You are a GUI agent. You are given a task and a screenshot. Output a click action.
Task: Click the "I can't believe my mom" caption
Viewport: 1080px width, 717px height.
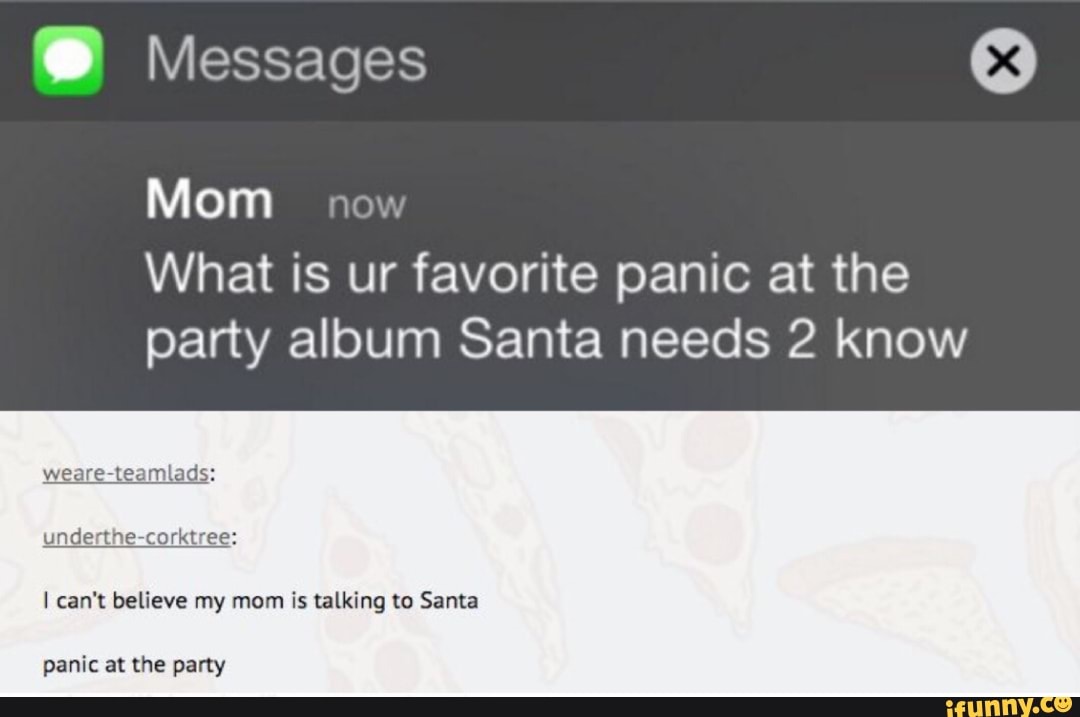260,601
